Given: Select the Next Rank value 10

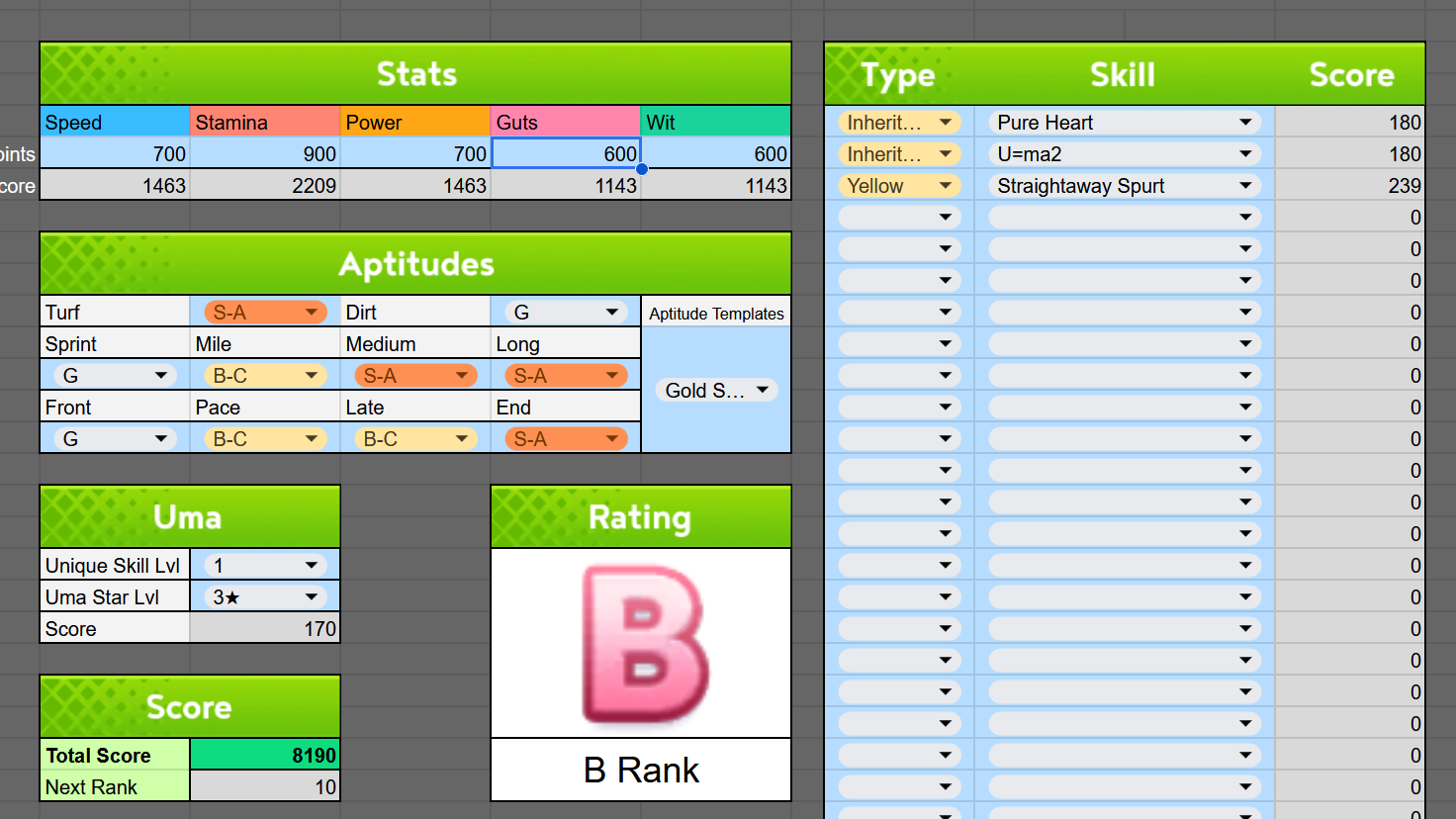Looking at the screenshot, I should pyautogui.click(x=265, y=786).
